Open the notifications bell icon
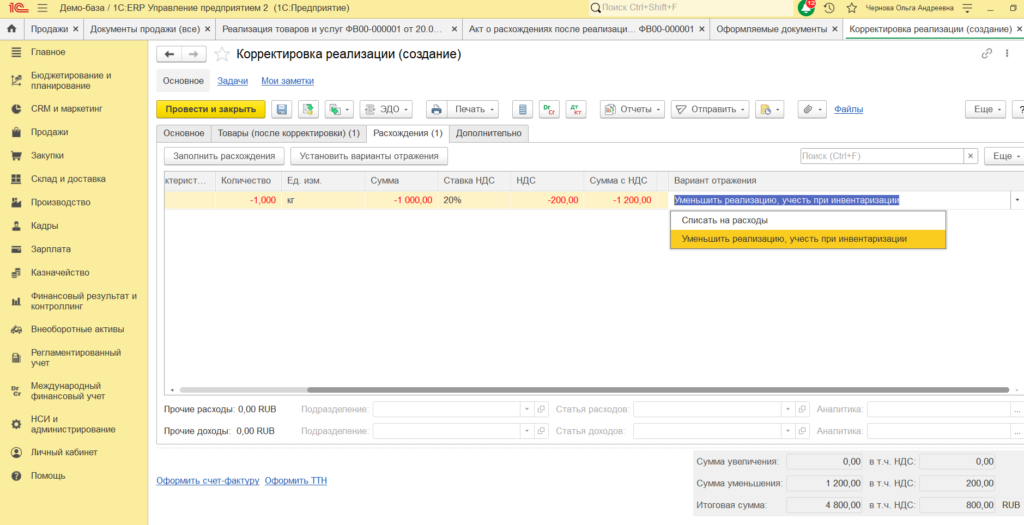This screenshot has height=525, width=1024. click(x=806, y=8)
